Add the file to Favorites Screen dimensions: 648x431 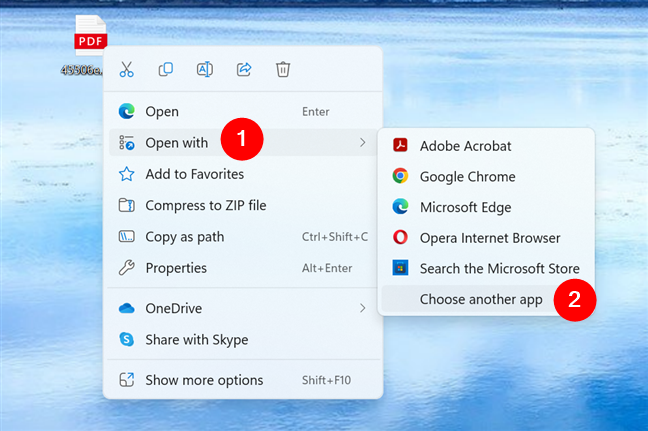(194, 174)
